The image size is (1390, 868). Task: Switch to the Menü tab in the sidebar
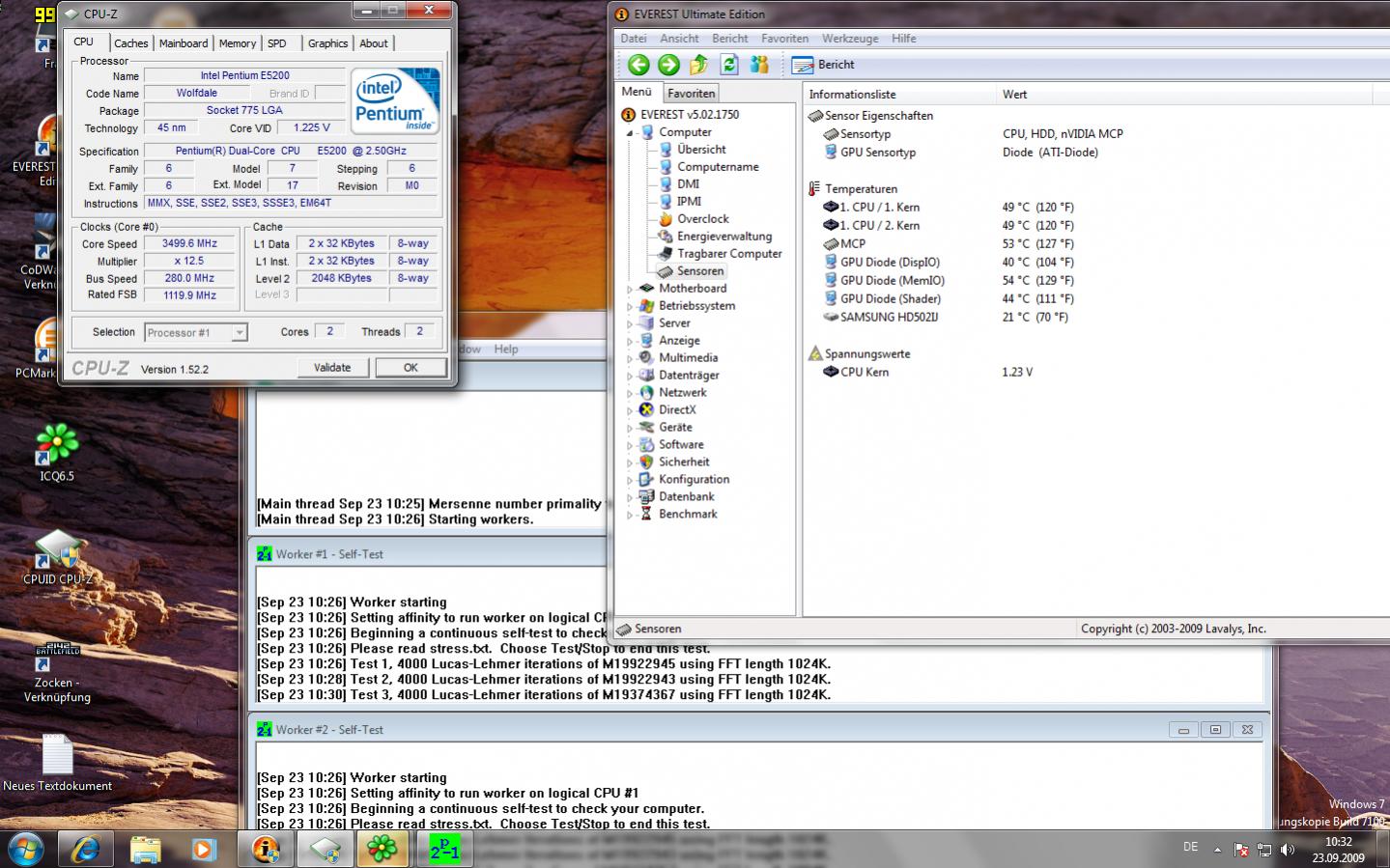point(637,92)
